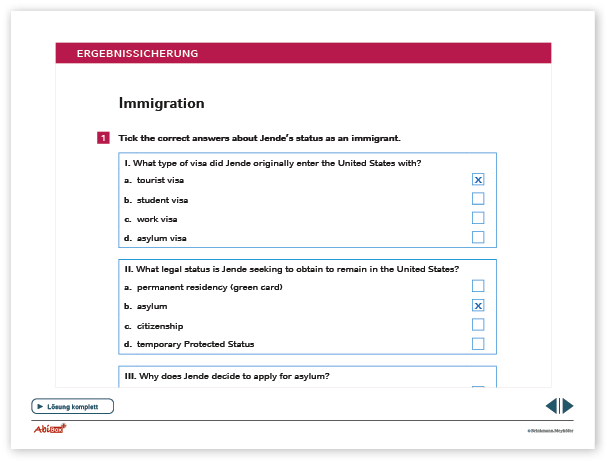Tick the citizenship checkbox
609x463 pixels.
point(478,325)
